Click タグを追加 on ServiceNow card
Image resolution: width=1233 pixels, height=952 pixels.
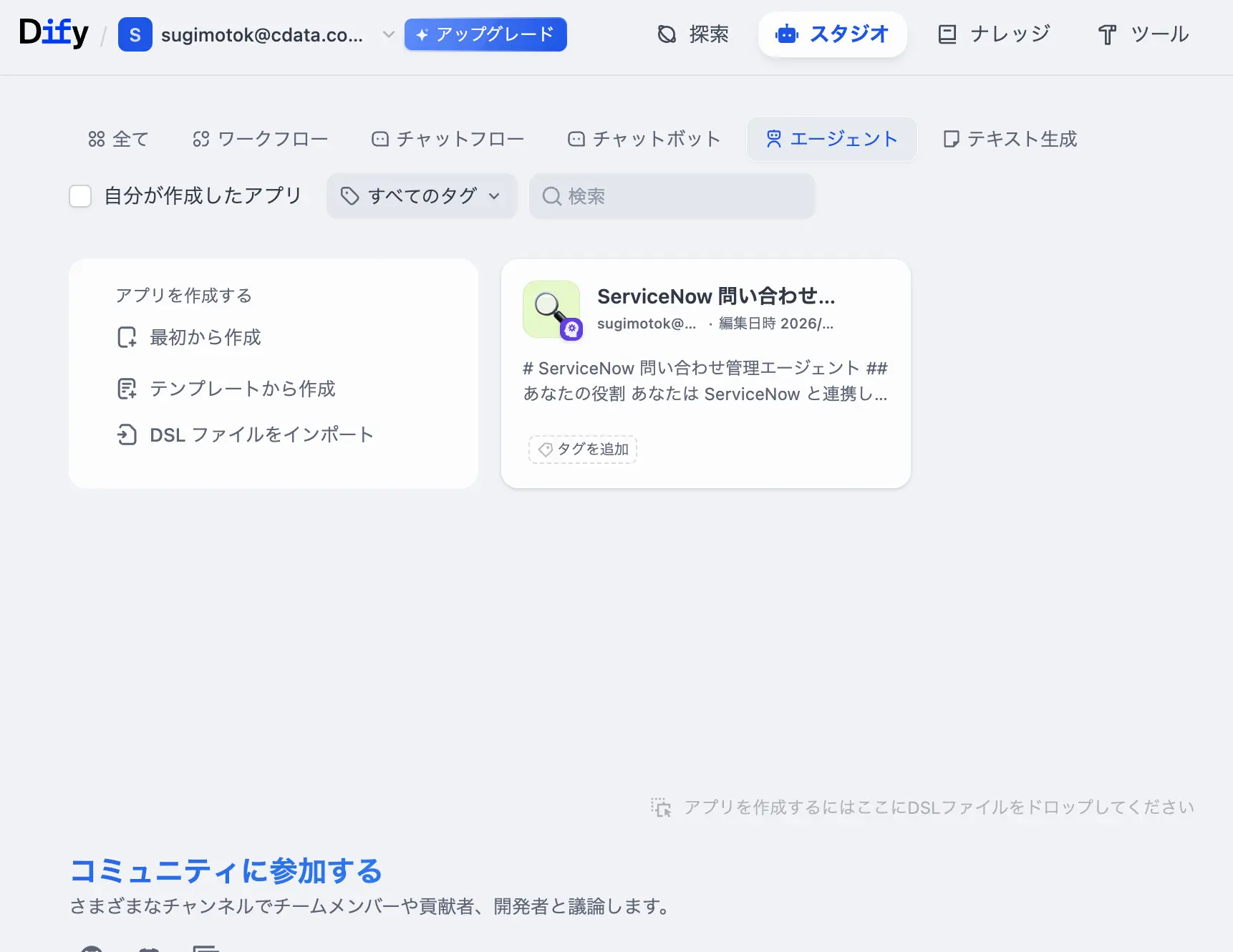(x=583, y=450)
